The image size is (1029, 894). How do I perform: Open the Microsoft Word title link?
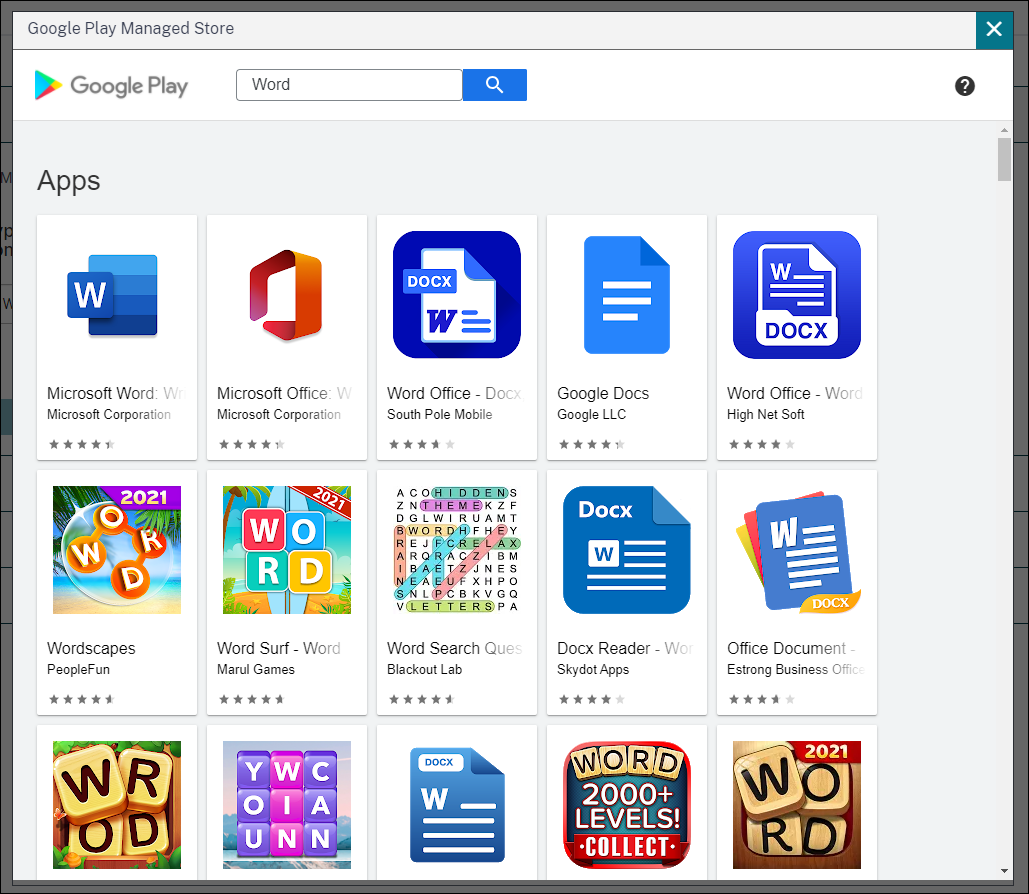[117, 393]
